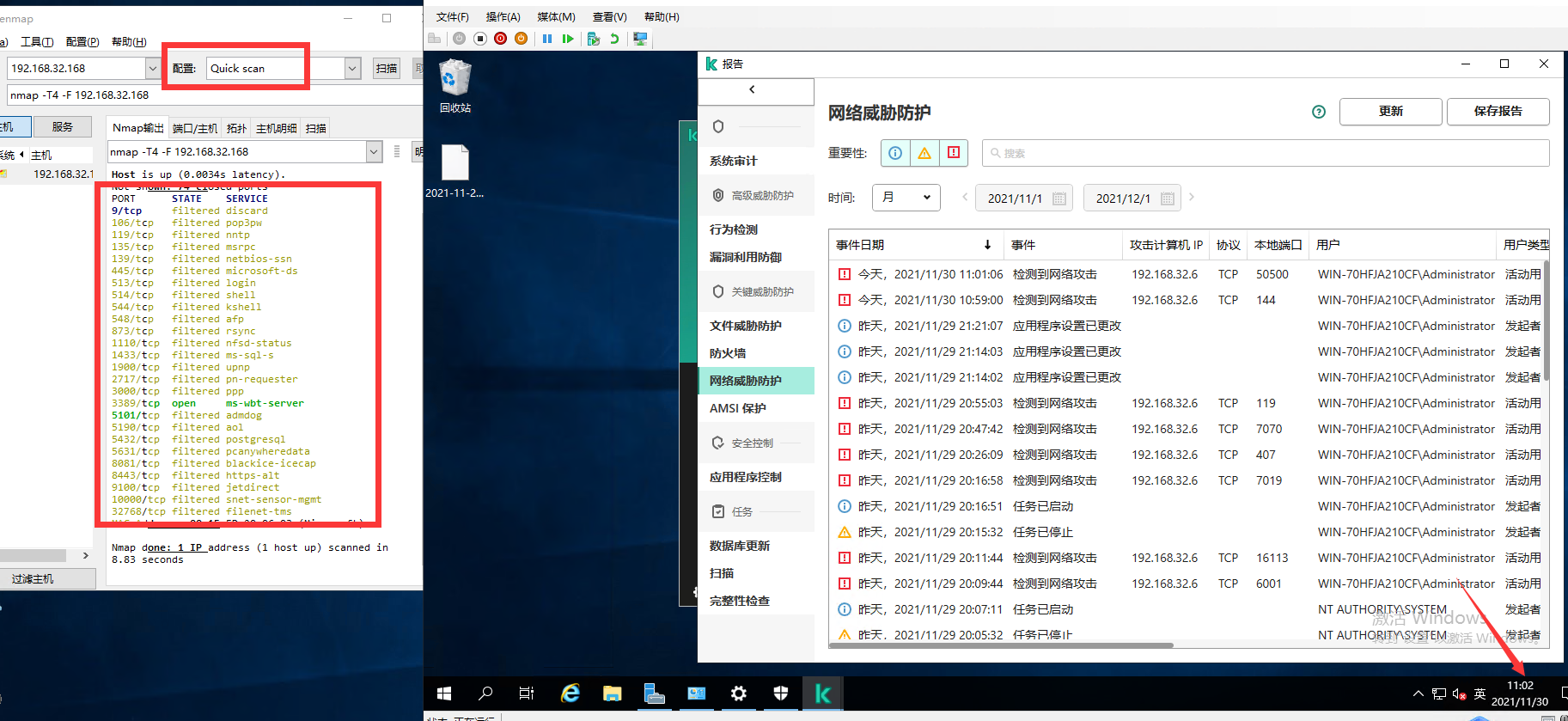The width and height of the screenshot is (1568, 721).
Task: Open the taskbar clock showing 11:02
Action: [1520, 694]
